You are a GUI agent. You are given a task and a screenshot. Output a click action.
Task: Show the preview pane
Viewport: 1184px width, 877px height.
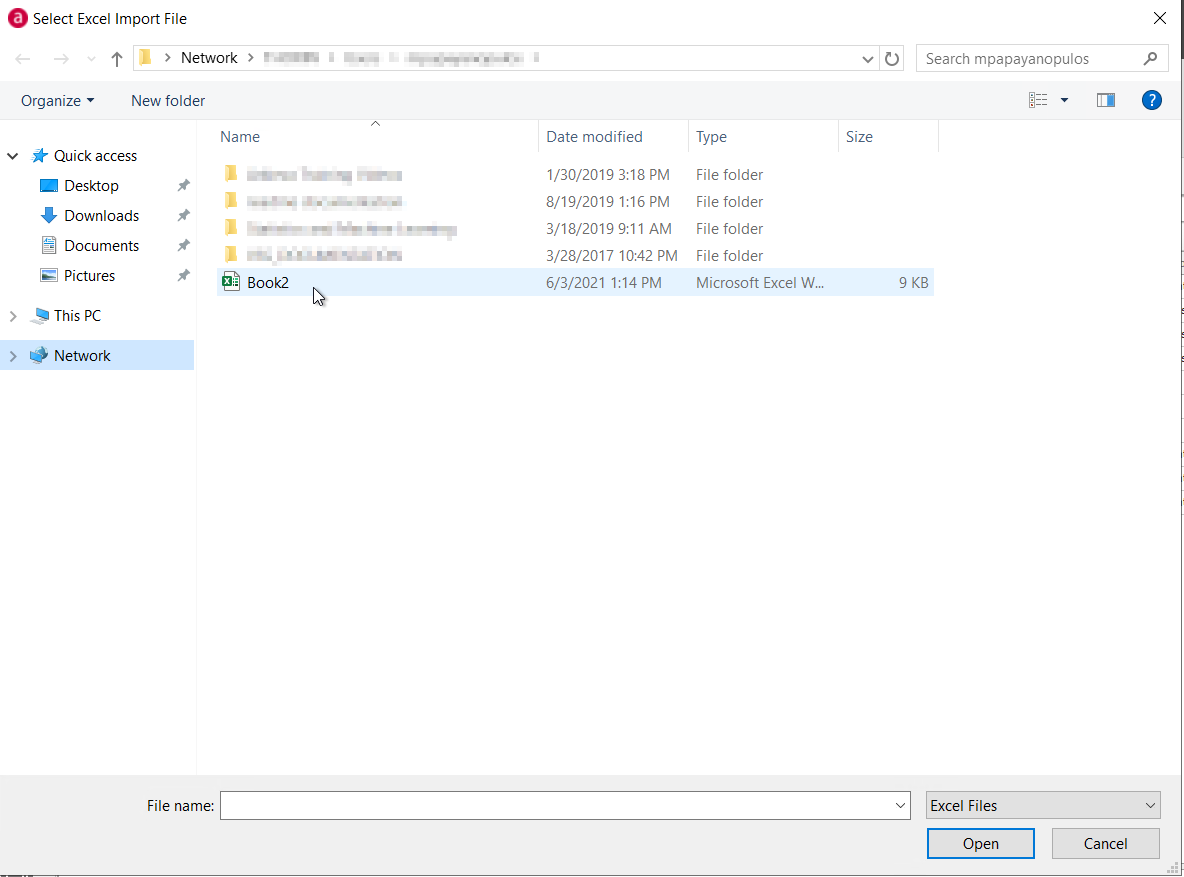click(1105, 100)
